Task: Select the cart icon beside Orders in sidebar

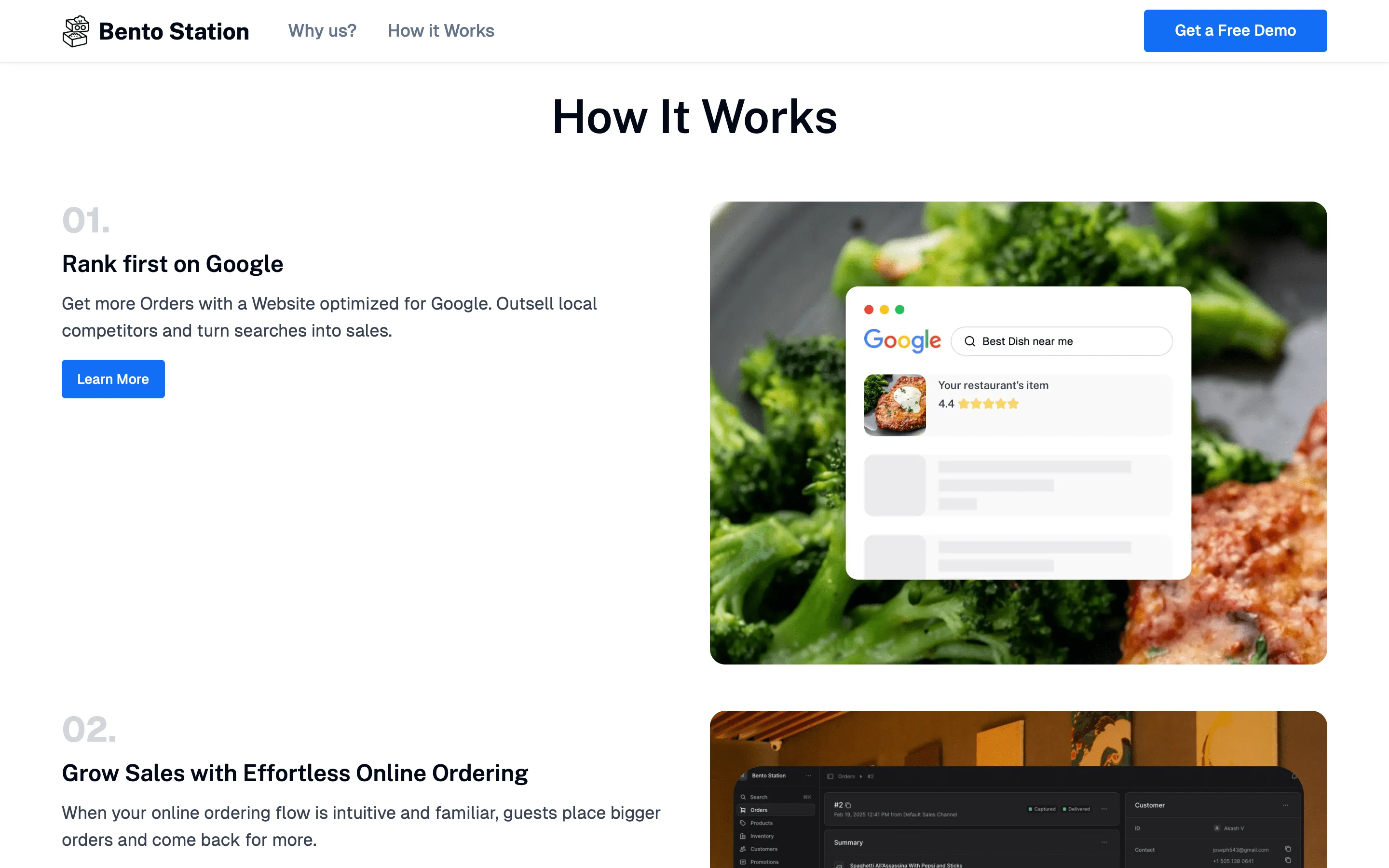Action: tap(743, 810)
